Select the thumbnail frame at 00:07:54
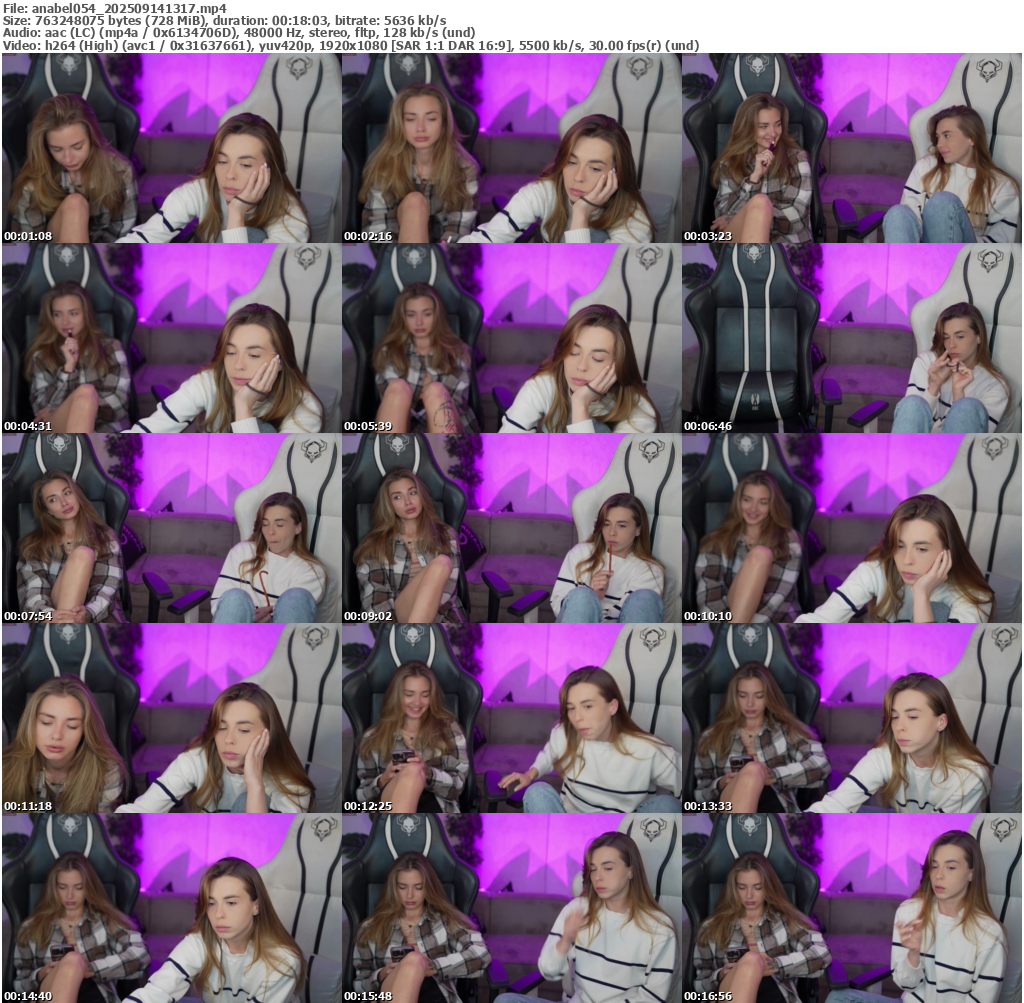The height and width of the screenshot is (1003, 1024). point(172,528)
